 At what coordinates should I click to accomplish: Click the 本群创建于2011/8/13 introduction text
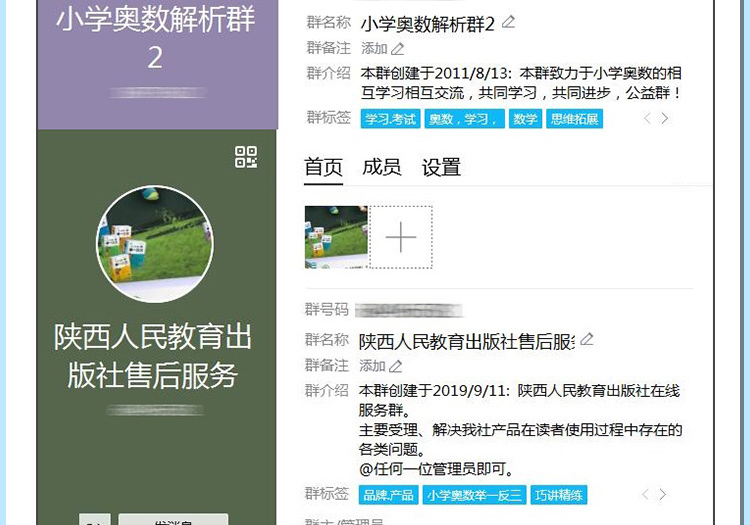521,83
